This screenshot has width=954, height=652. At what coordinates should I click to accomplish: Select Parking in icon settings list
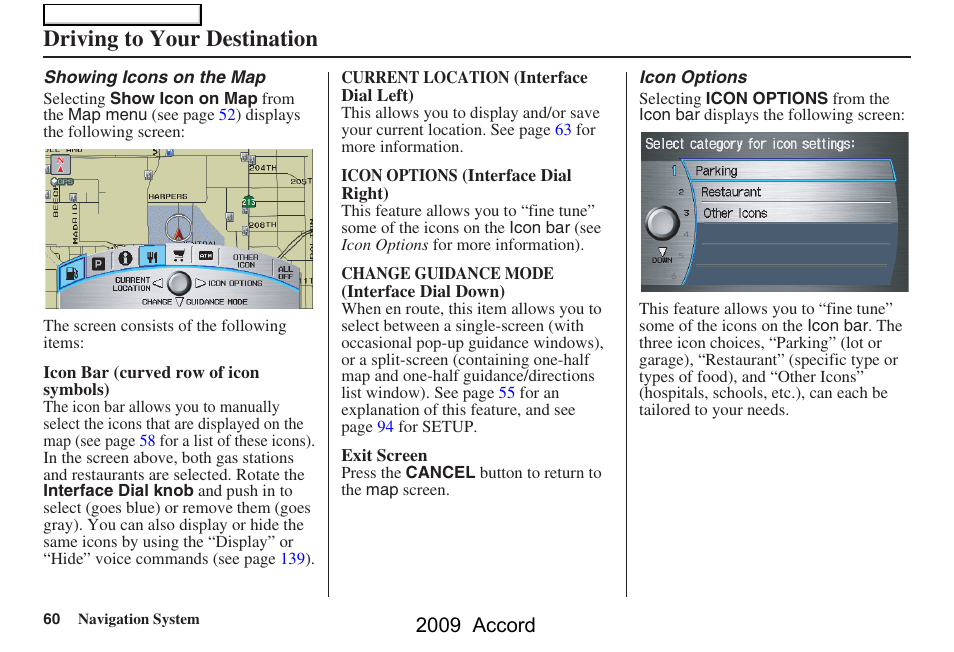pos(789,171)
